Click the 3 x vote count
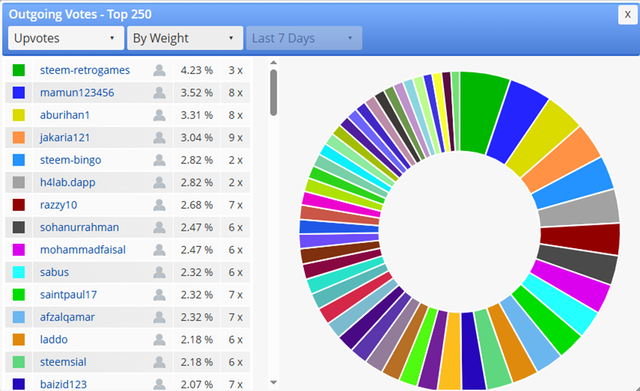The height and width of the screenshot is (391, 640). [x=236, y=70]
